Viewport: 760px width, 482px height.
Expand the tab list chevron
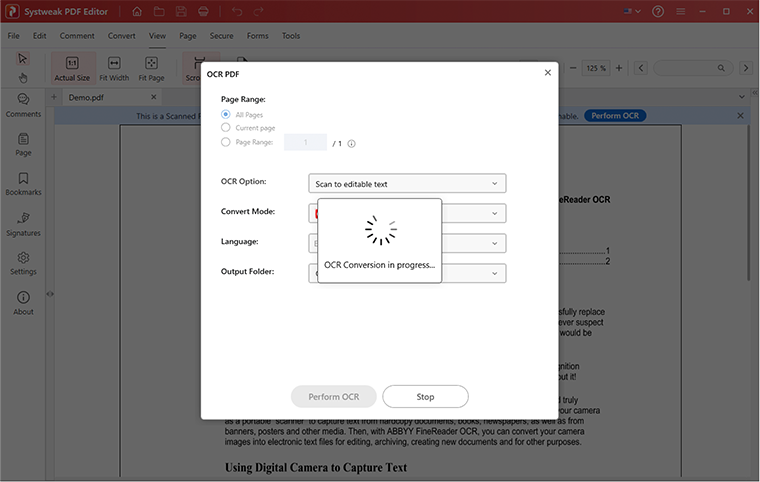[x=742, y=97]
